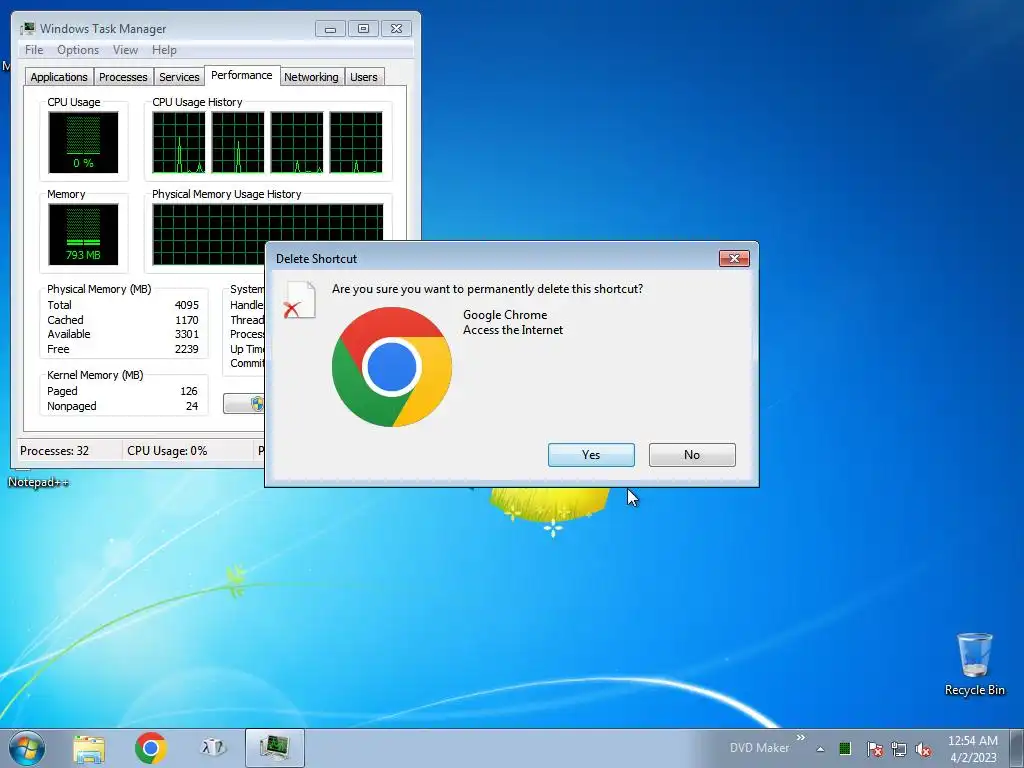Open the View menu in Task Manager
Screen dimensions: 1024x768
tap(125, 50)
